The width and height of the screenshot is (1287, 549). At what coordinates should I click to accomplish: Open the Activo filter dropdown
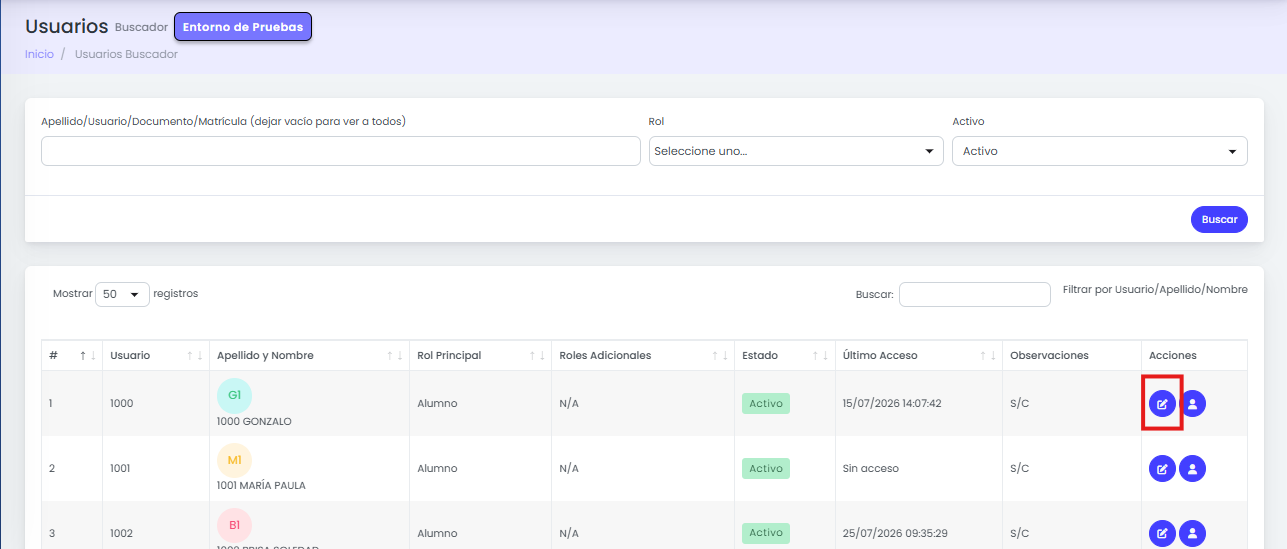tap(1100, 151)
